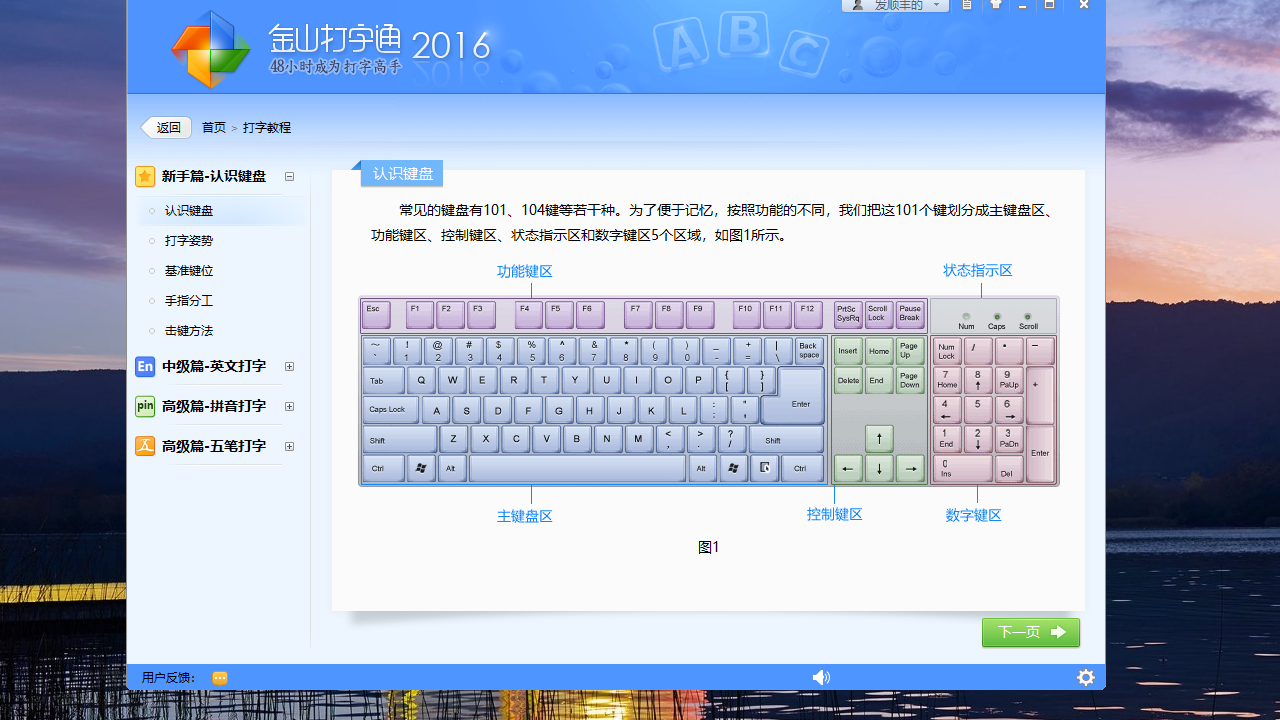Click the user avatar in the title bar
Image resolution: width=1280 pixels, height=720 pixels.
pyautogui.click(x=857, y=5)
